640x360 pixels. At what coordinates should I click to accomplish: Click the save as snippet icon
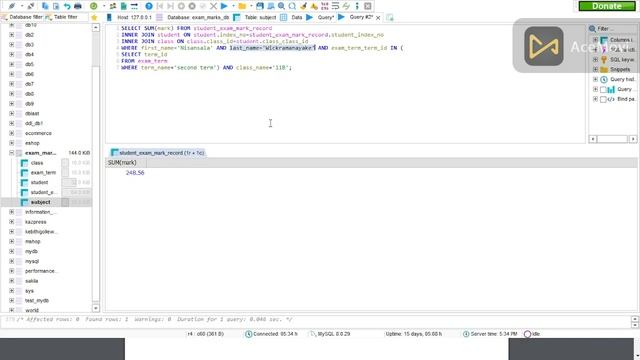[271, 6]
